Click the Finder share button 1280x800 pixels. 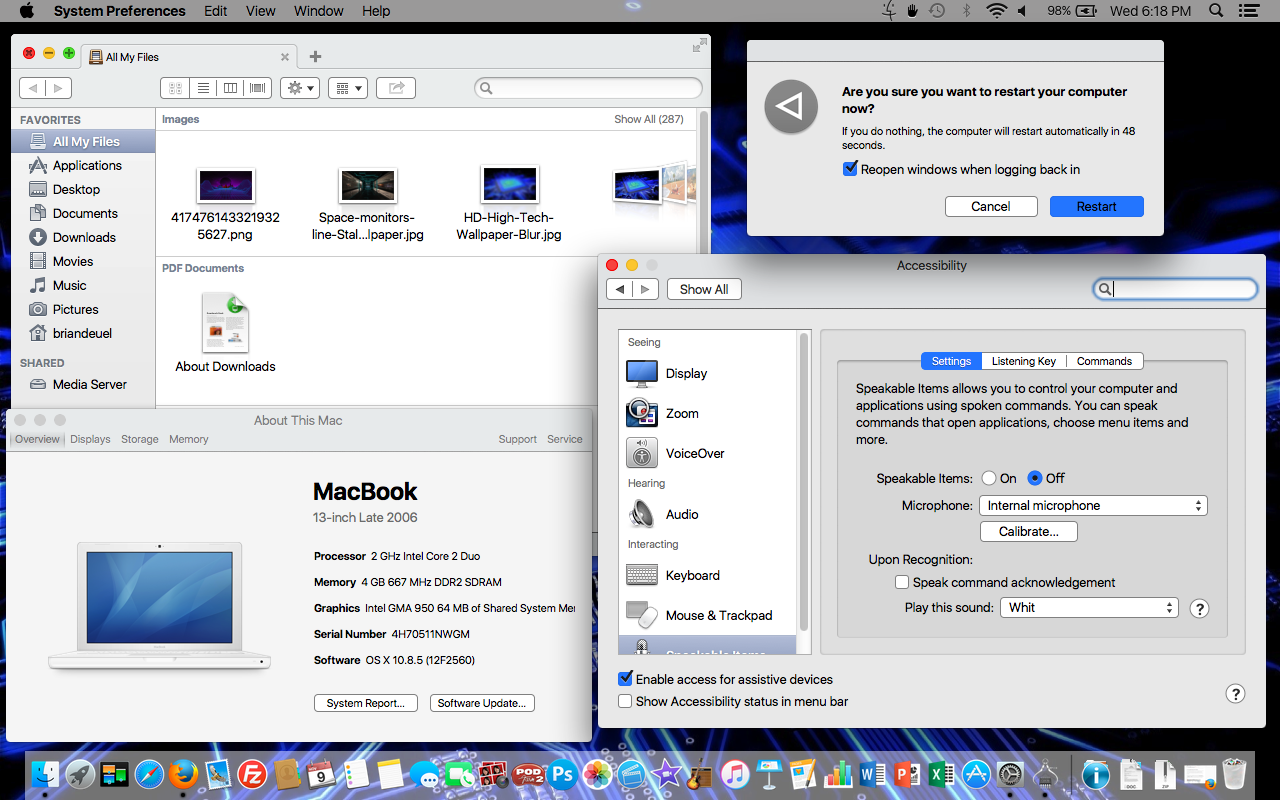tap(396, 88)
